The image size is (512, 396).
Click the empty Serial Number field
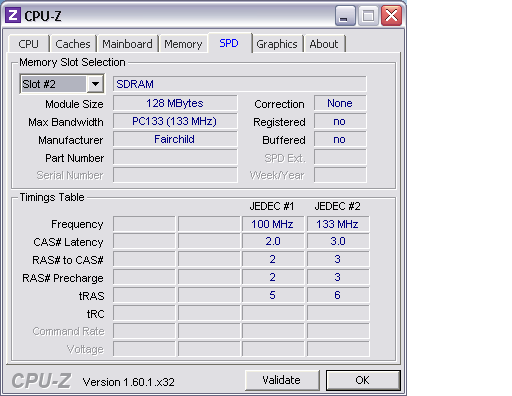tap(175, 175)
